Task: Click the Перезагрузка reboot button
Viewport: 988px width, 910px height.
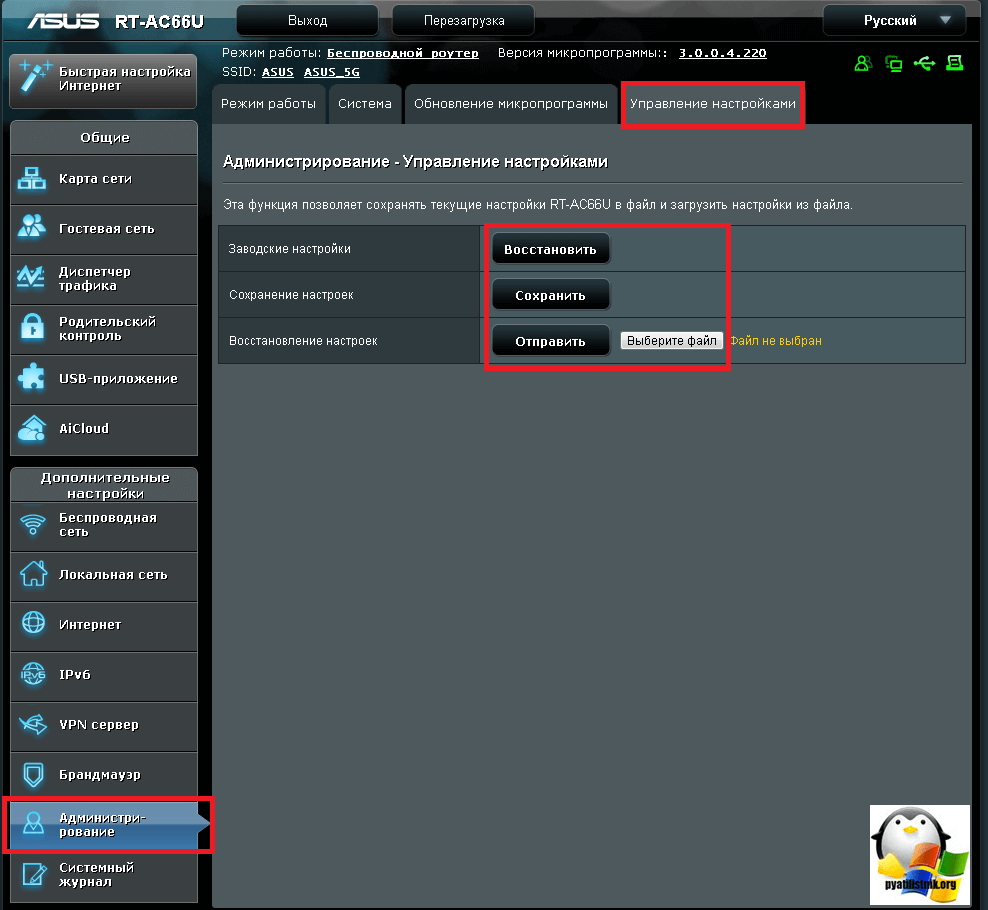Action: click(463, 21)
